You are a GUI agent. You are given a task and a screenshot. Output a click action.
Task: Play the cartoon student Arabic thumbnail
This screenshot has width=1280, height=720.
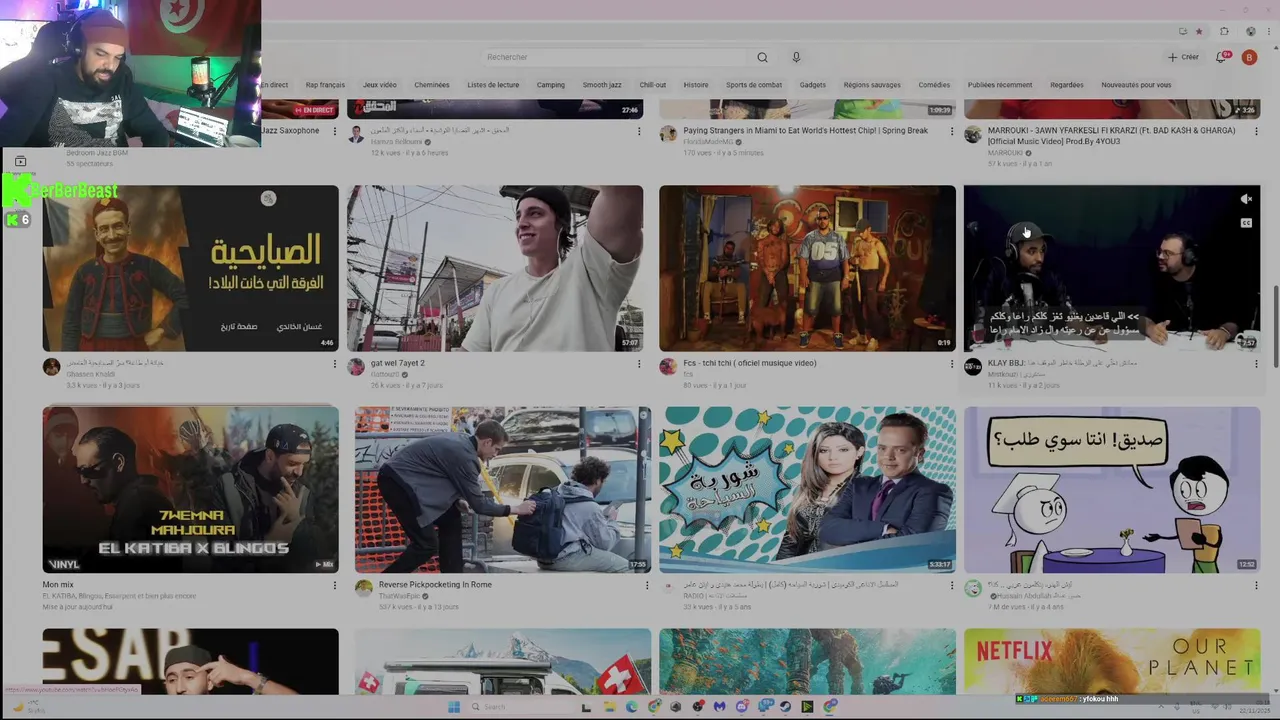[1112, 489]
